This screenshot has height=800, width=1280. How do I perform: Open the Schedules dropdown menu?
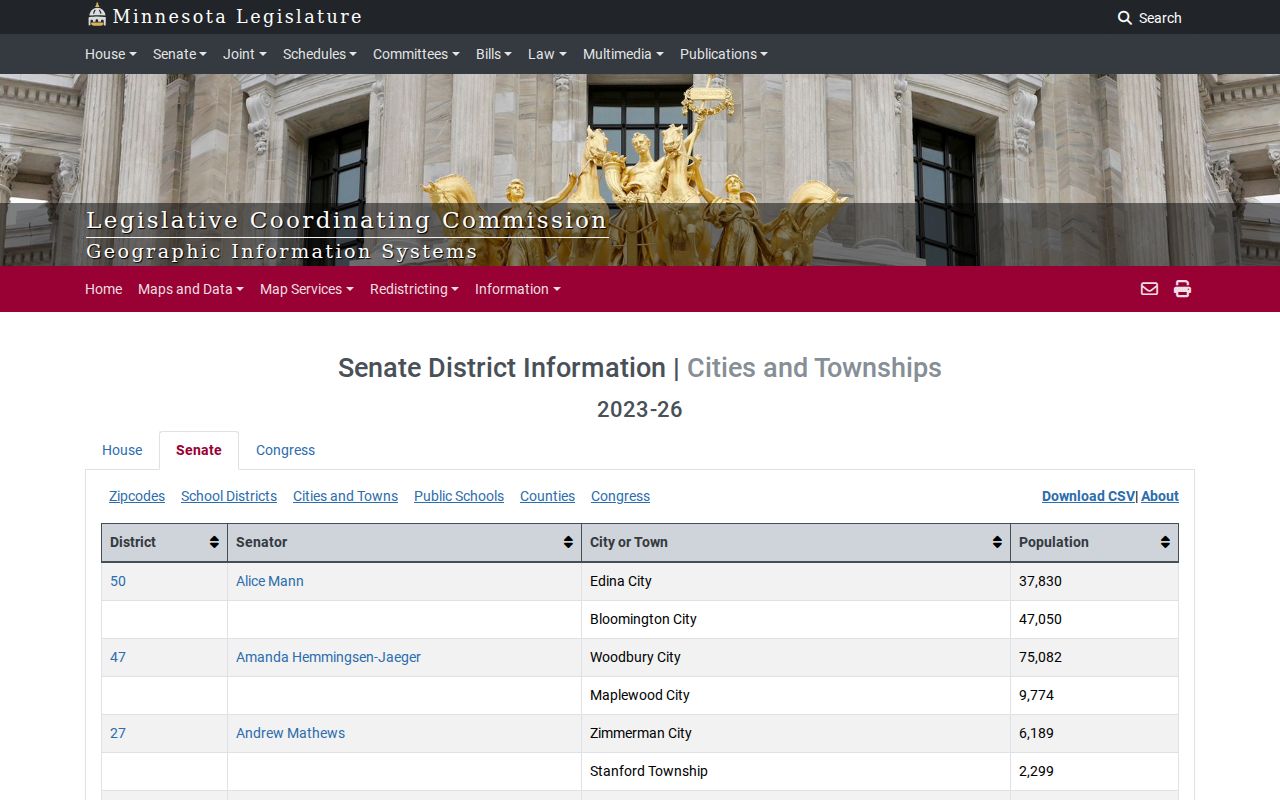pyautogui.click(x=320, y=54)
